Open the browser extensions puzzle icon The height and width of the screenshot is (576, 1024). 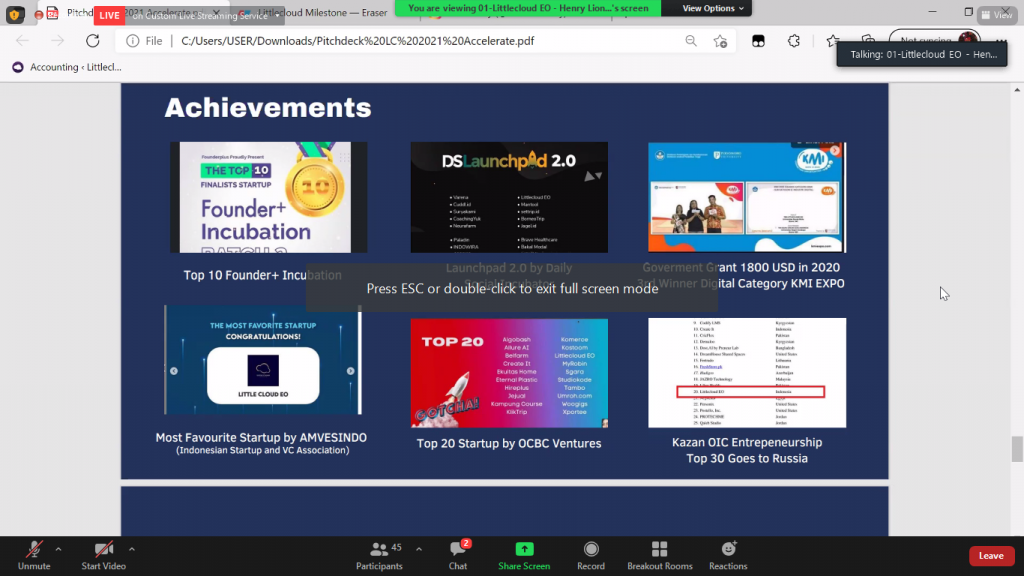pyautogui.click(x=793, y=40)
